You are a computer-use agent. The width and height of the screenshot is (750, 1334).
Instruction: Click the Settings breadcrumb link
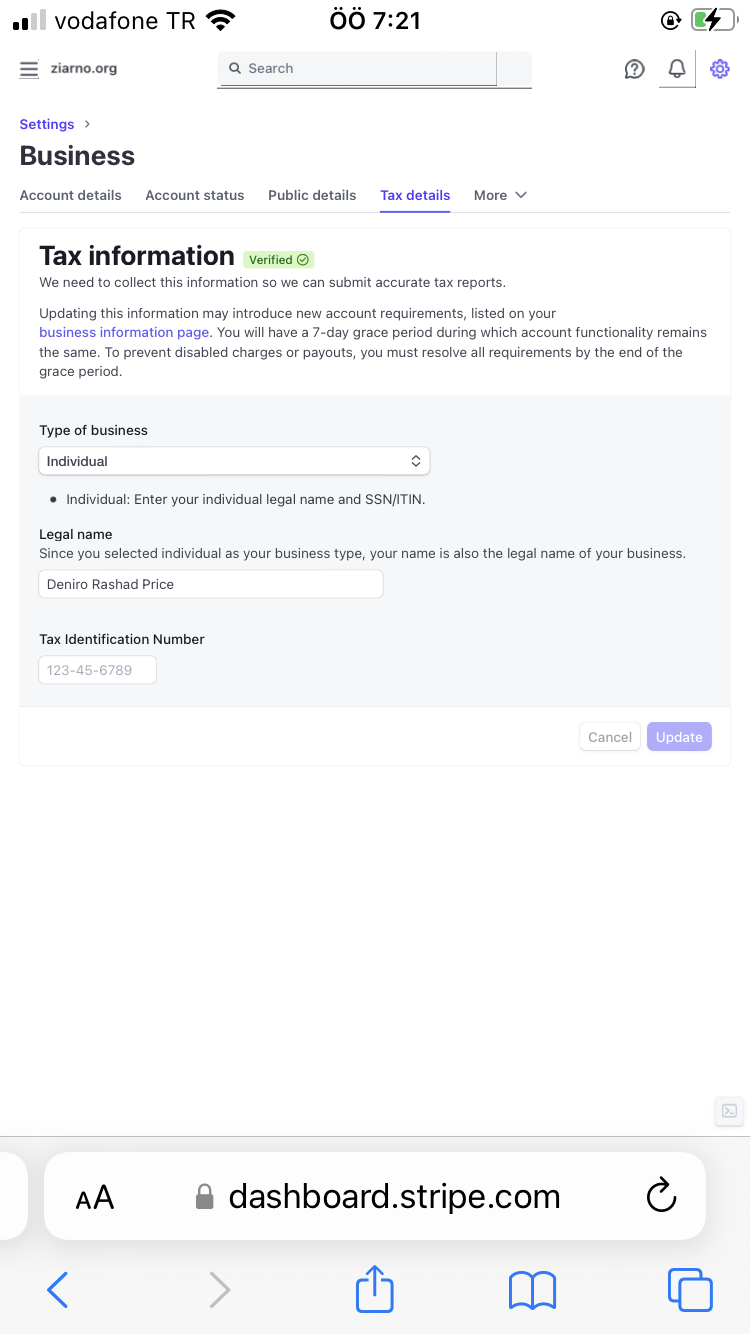coord(47,124)
